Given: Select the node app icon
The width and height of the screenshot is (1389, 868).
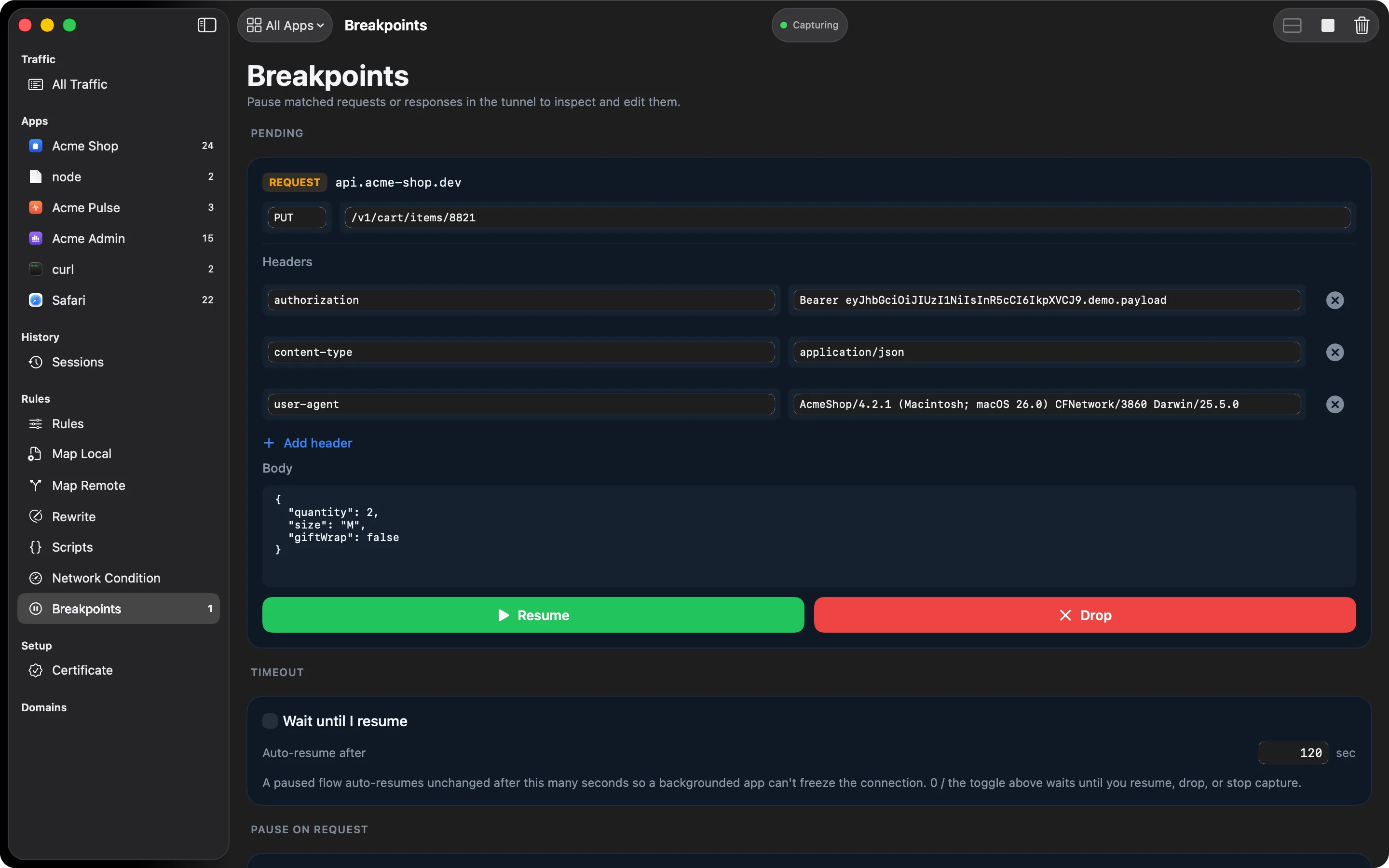Looking at the screenshot, I should coord(36,177).
